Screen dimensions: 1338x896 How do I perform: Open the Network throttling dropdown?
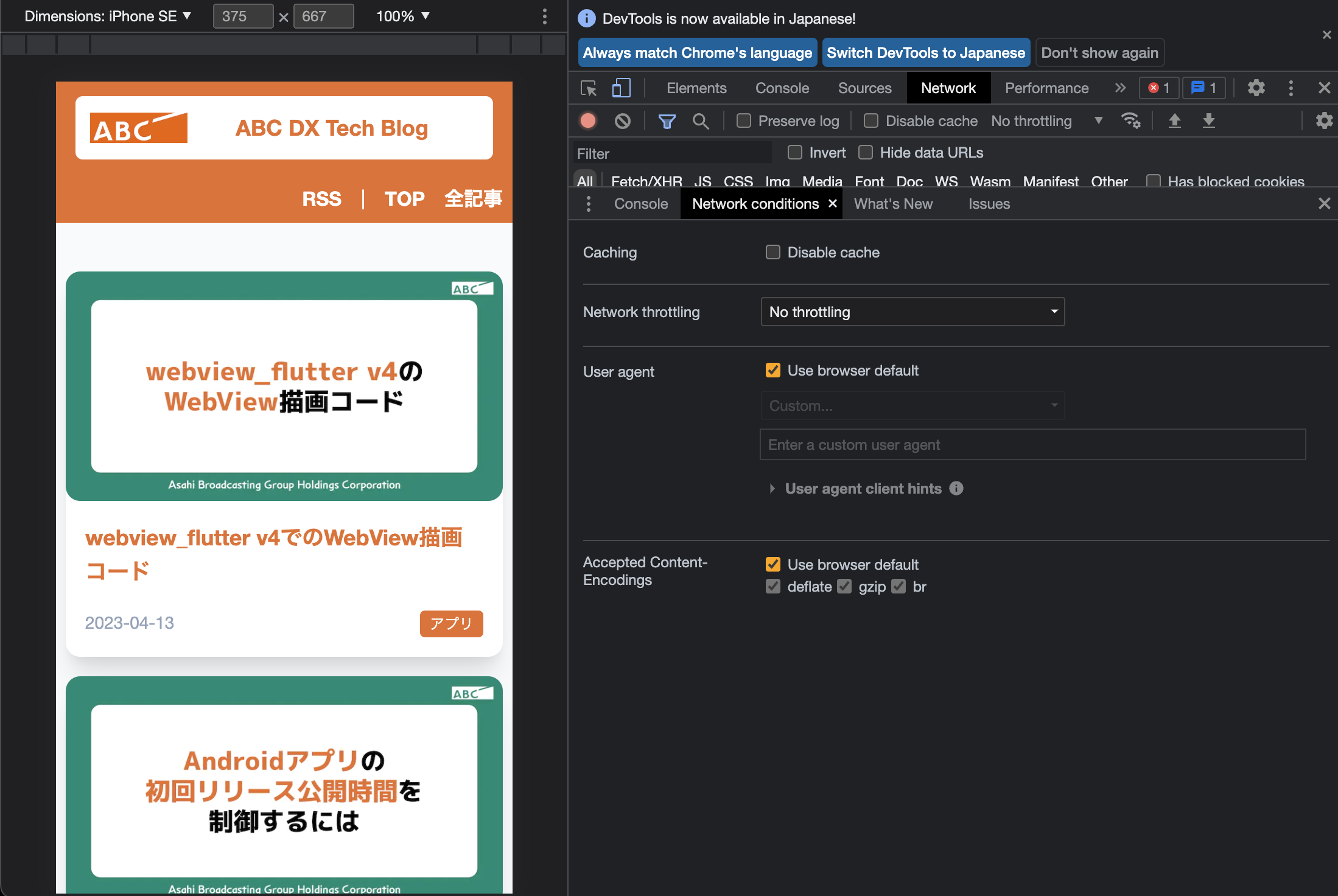(x=912, y=312)
